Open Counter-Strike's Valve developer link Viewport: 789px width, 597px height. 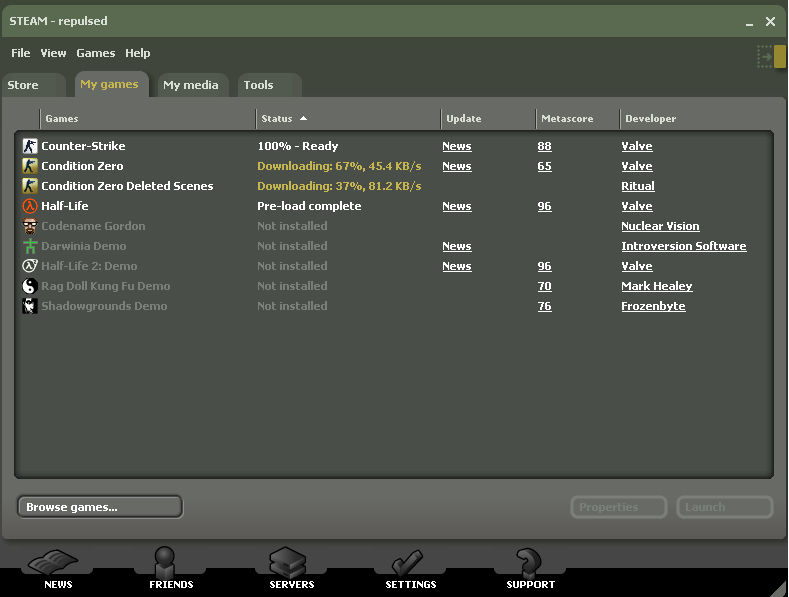(637, 146)
